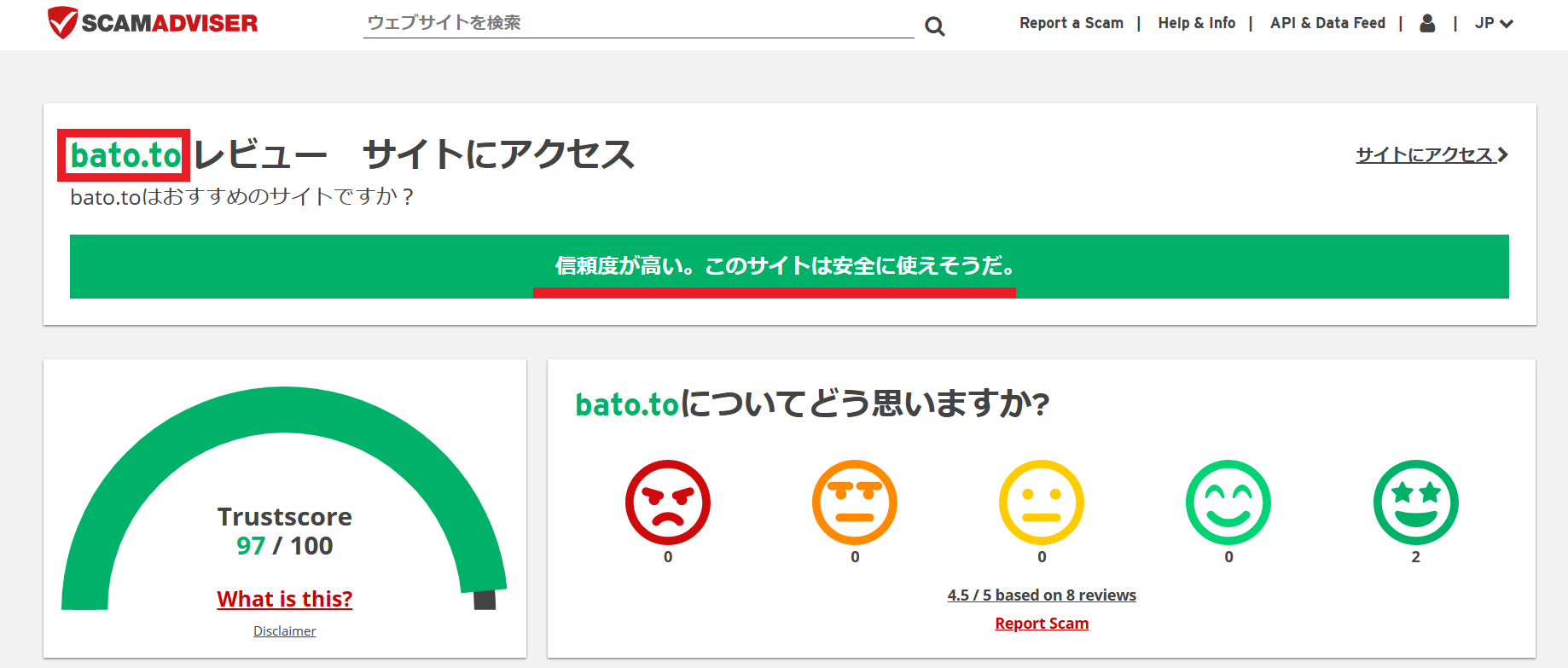Select the green smiling face rating
The image size is (1568, 668).
[x=1228, y=502]
